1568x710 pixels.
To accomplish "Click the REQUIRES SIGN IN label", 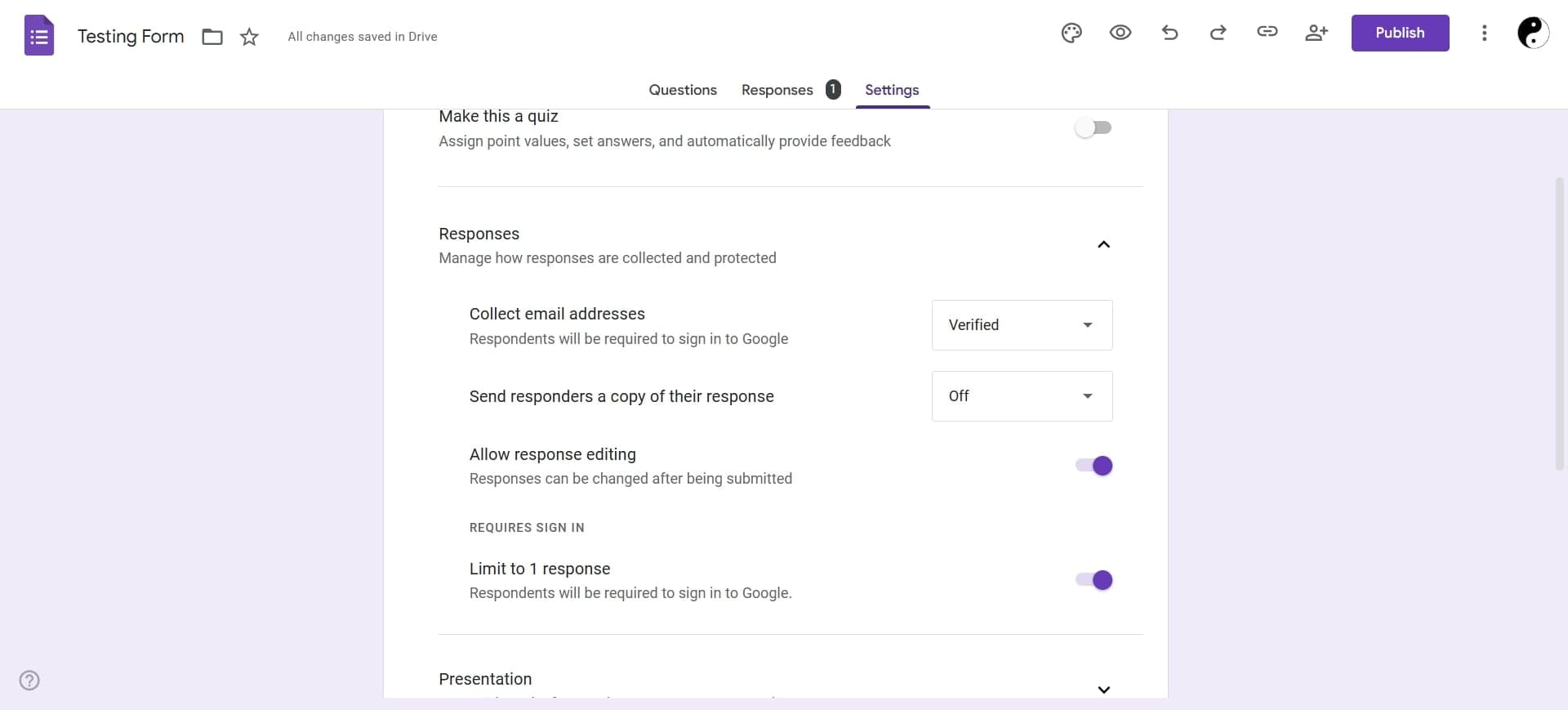I will coord(527,528).
